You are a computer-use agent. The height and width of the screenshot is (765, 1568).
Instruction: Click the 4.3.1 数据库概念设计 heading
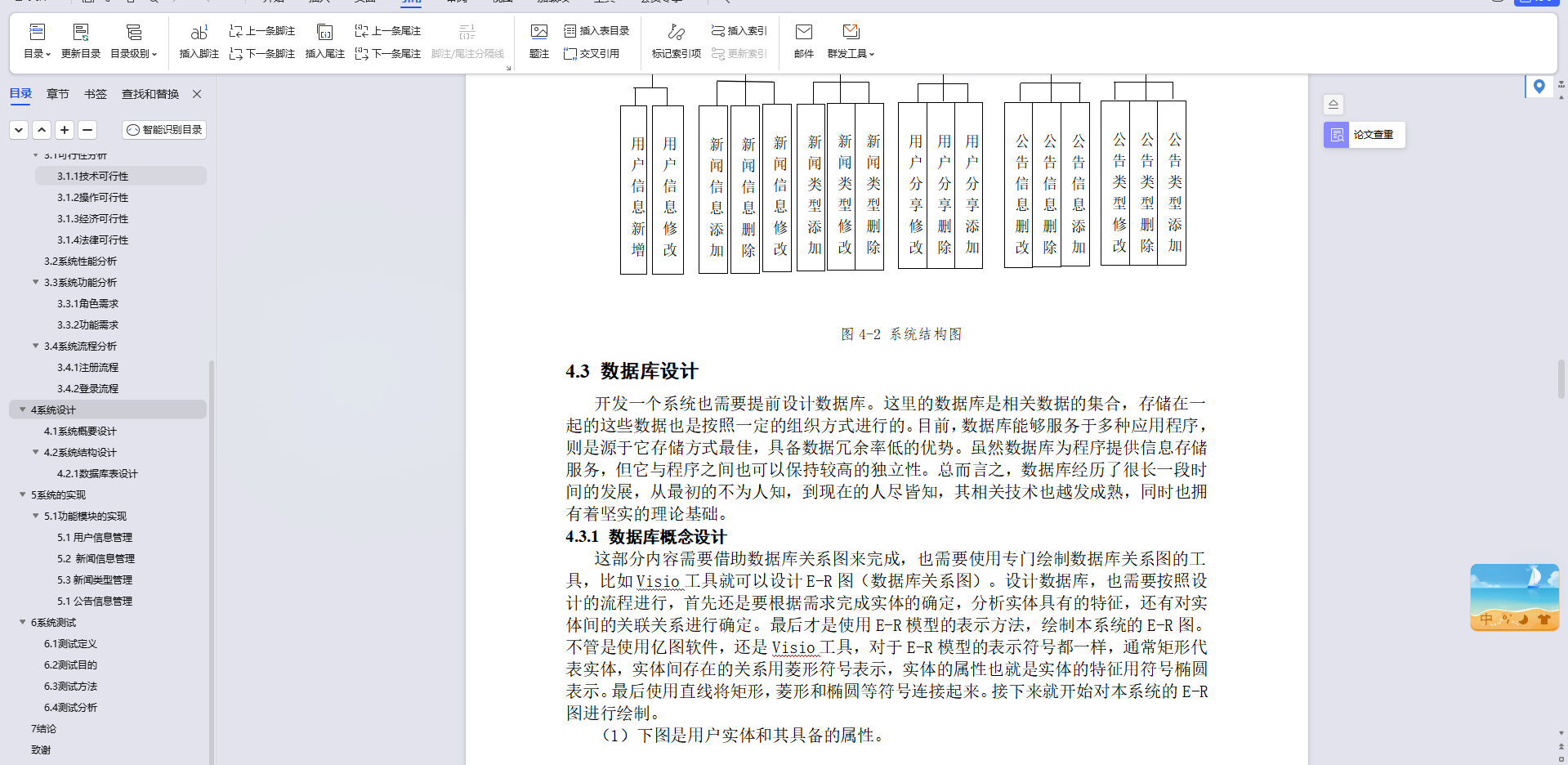coord(646,537)
